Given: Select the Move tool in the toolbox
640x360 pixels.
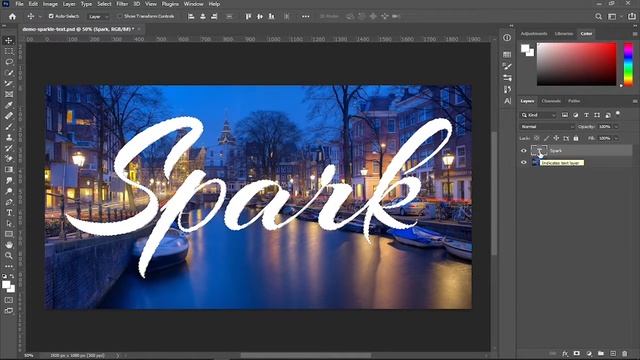Looking at the screenshot, I should [x=9, y=40].
